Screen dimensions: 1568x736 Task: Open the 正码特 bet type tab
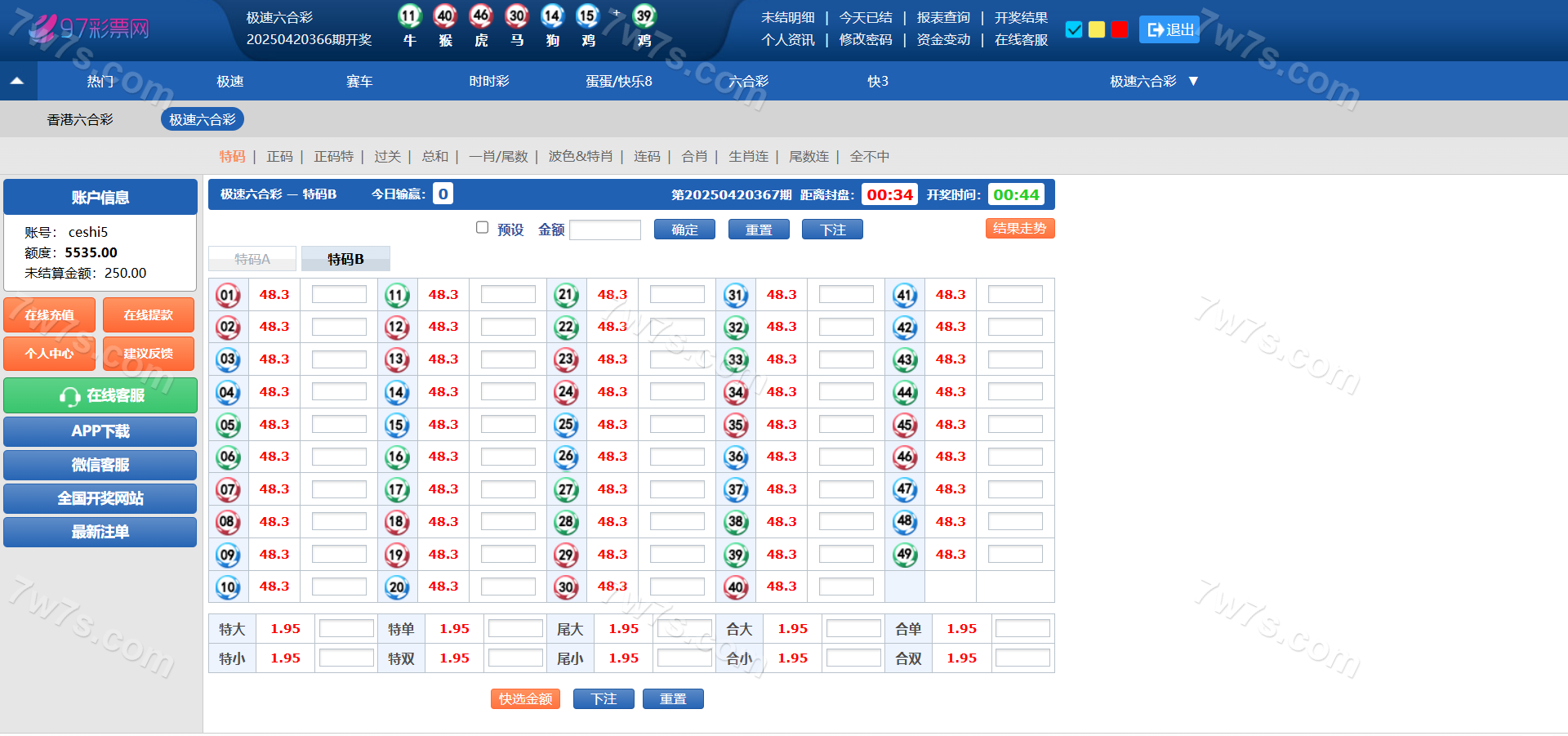(333, 156)
